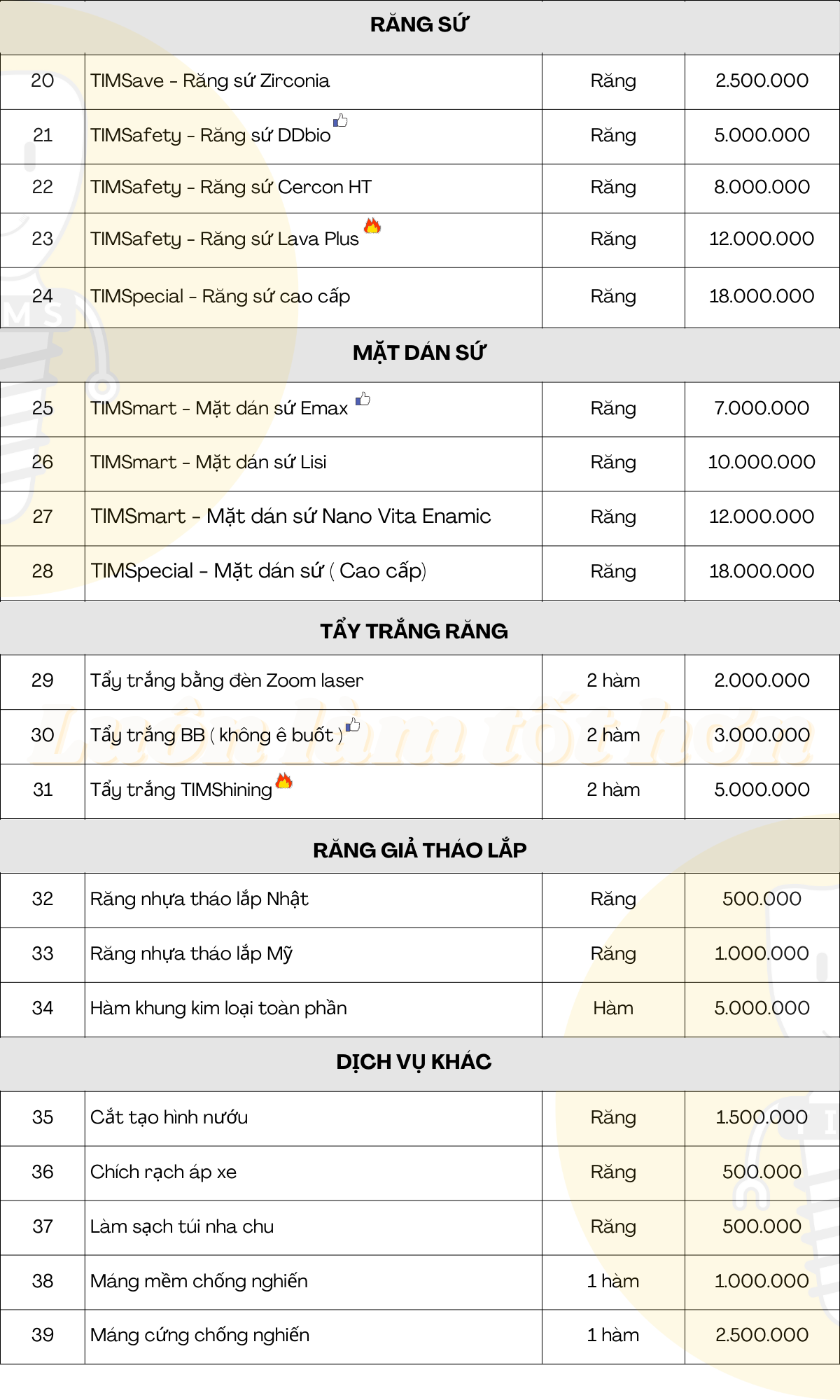This screenshot has height=1400, width=840.
Task: Click the RĂNG GIẢ THÁO LẮP heading
Action: click(419, 850)
